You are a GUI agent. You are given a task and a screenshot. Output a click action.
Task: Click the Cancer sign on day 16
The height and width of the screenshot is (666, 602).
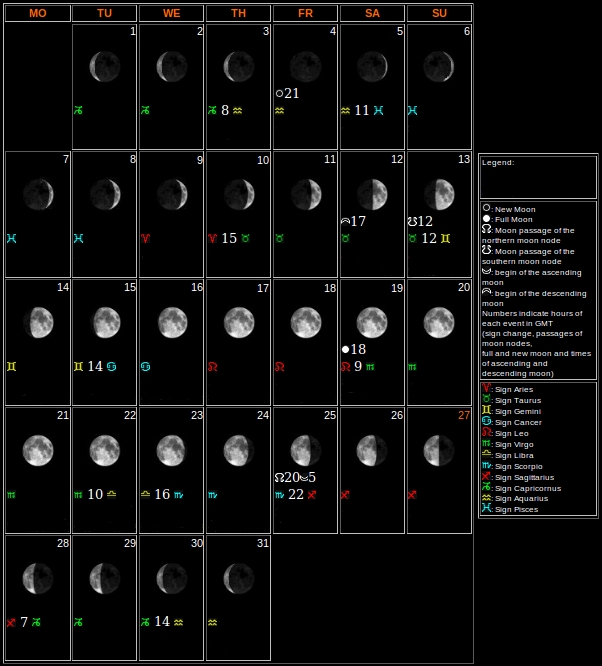click(145, 367)
